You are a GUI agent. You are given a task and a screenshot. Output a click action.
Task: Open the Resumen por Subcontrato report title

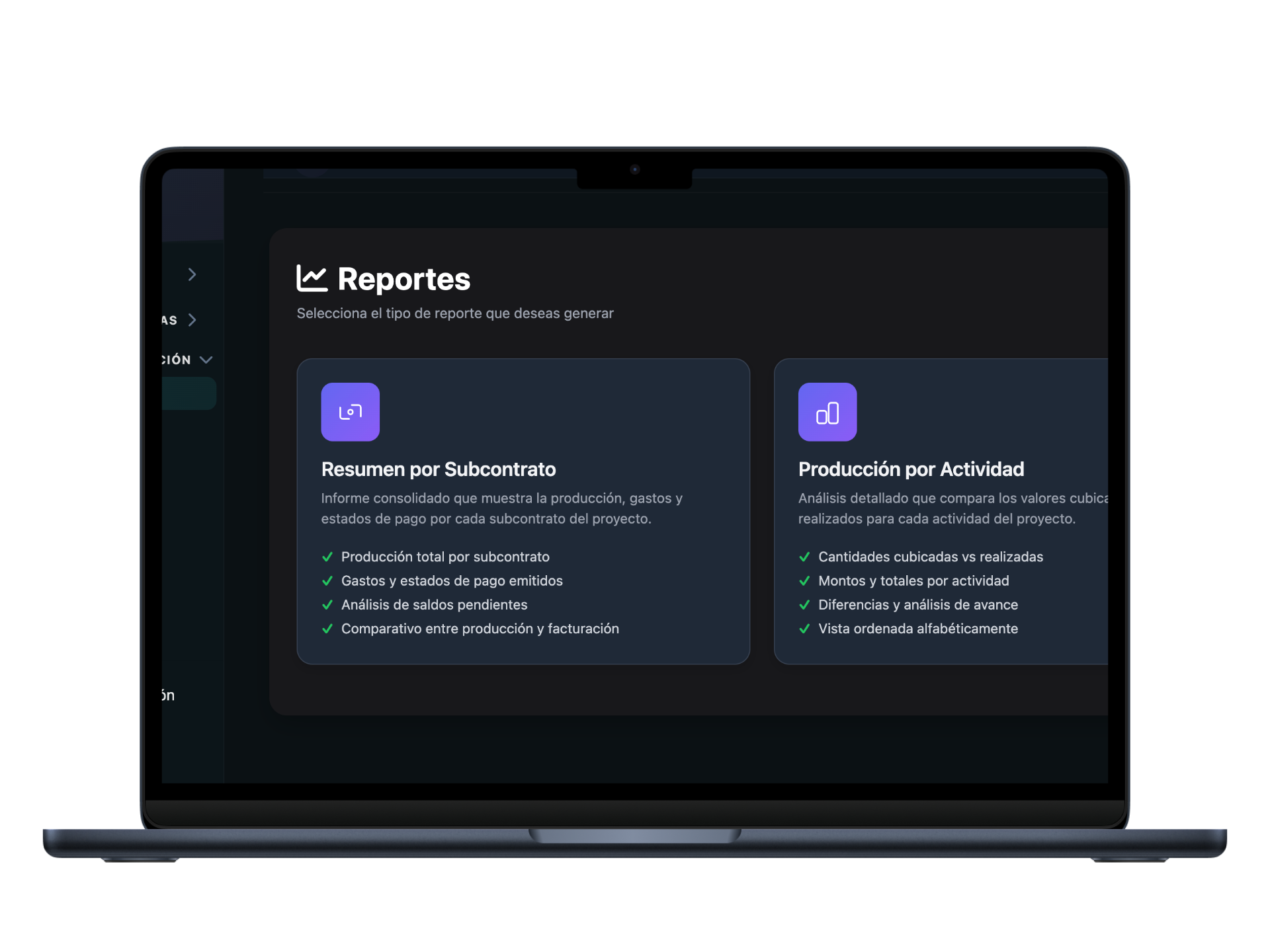click(x=438, y=469)
